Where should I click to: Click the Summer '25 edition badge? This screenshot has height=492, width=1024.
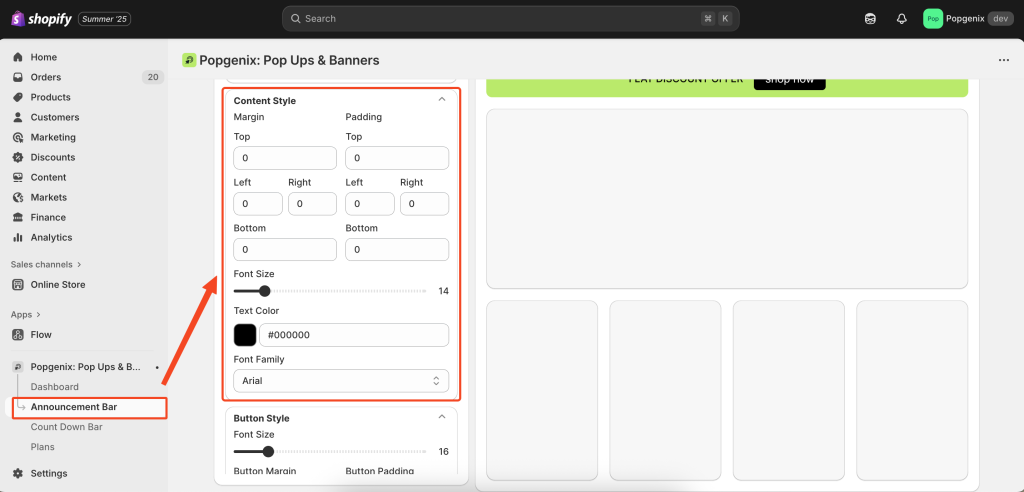pyautogui.click(x=104, y=19)
